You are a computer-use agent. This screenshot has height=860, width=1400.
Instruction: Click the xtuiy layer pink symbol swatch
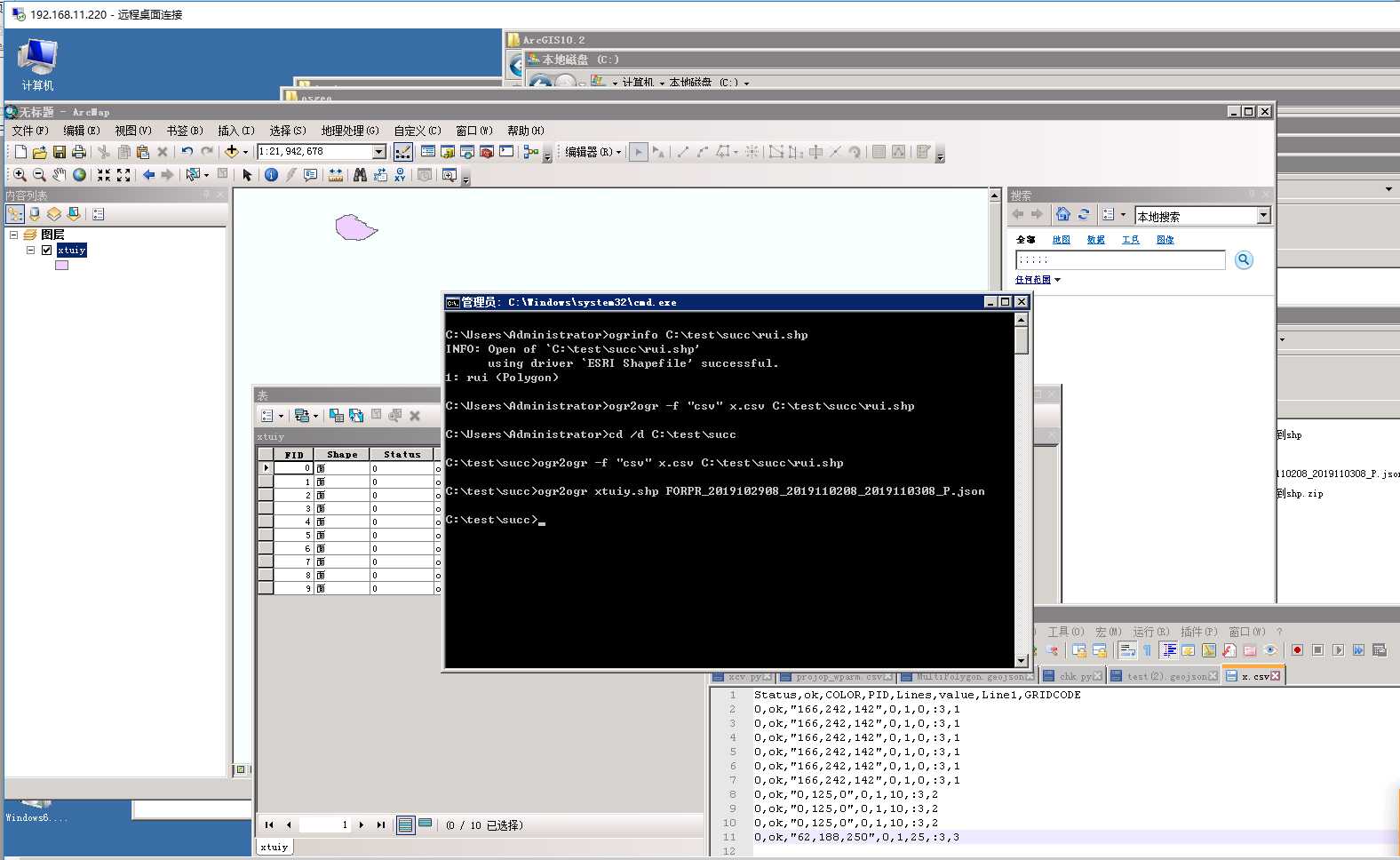[x=61, y=265]
